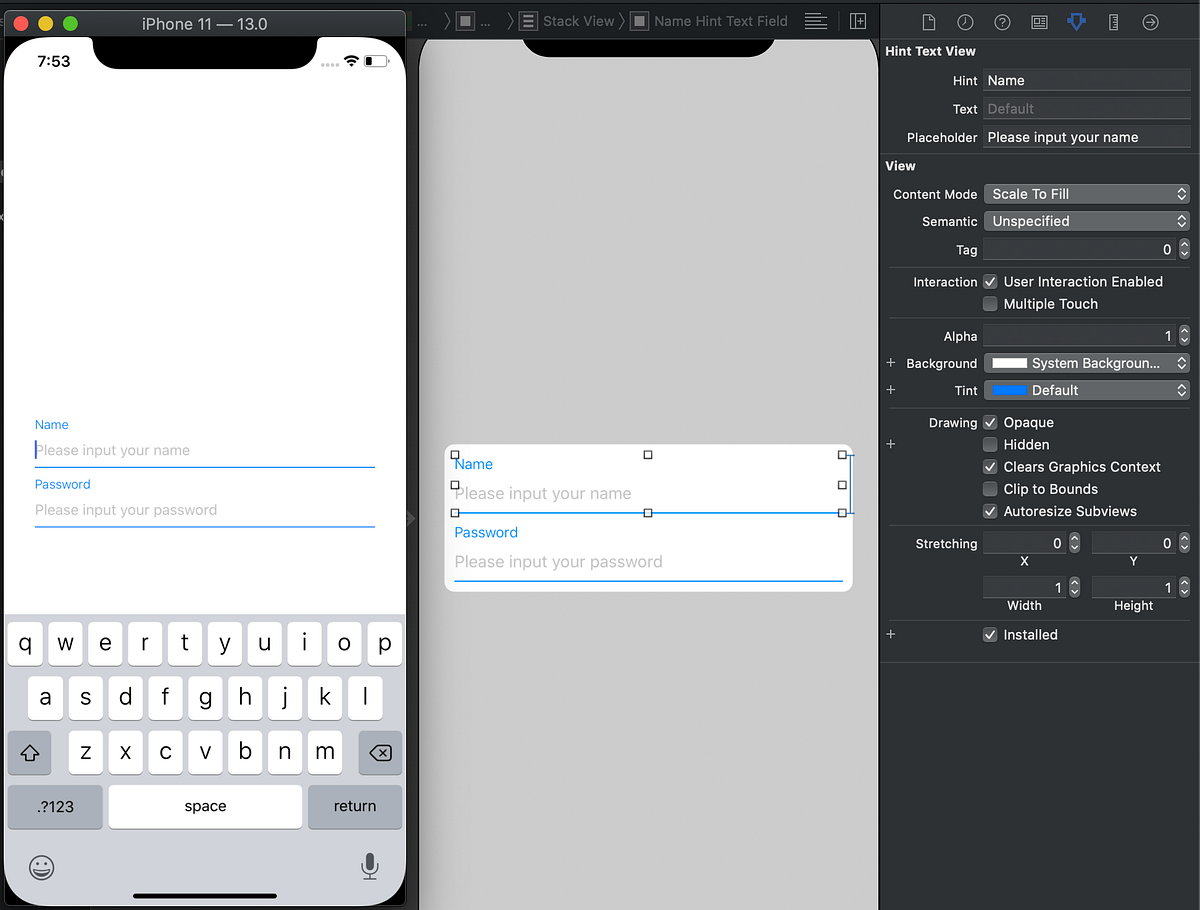This screenshot has height=910, width=1200.
Task: Open the File inspector
Action: pyautogui.click(x=928, y=21)
